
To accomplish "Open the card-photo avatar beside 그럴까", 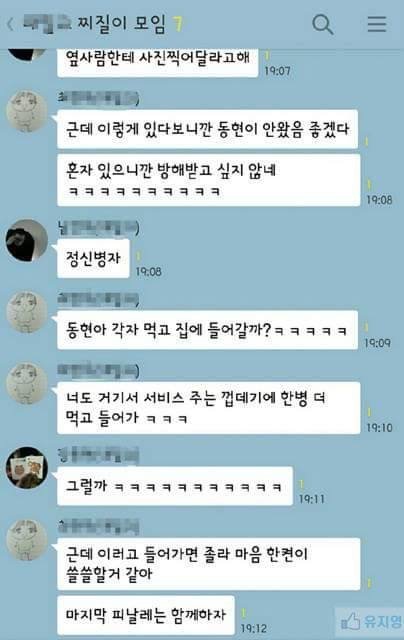I will click(27, 468).
